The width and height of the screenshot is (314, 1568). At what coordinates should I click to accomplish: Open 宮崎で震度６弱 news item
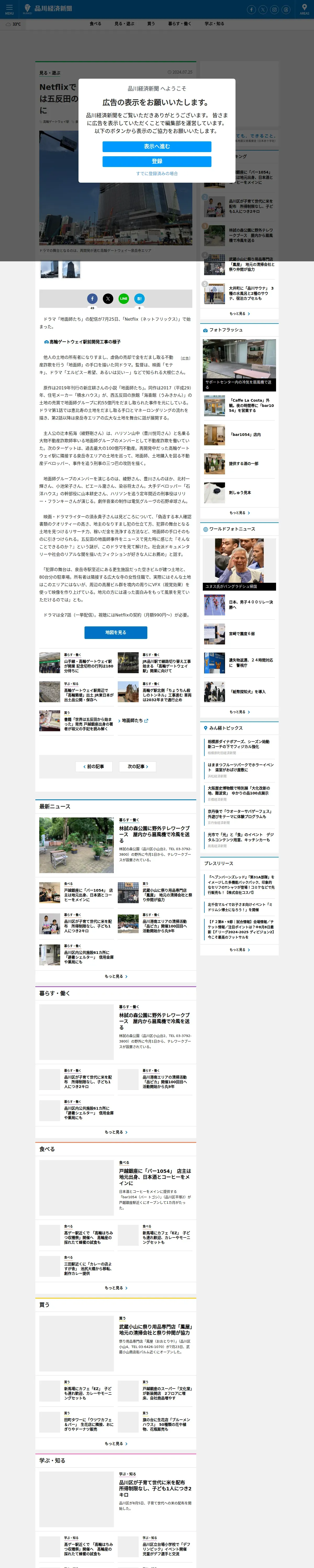(x=239, y=634)
